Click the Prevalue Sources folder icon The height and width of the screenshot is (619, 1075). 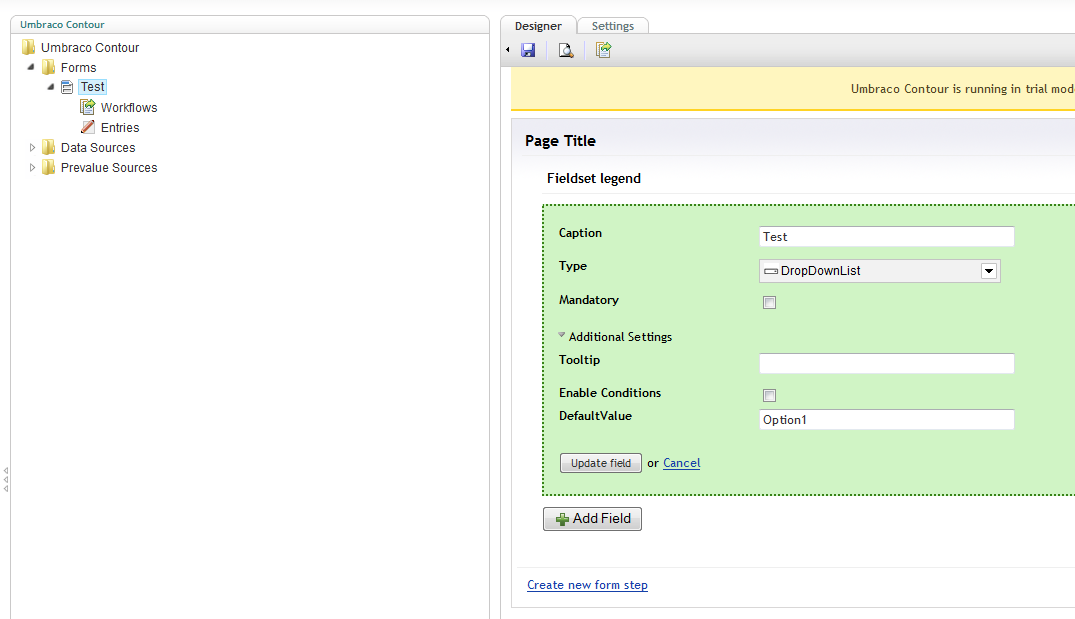48,167
